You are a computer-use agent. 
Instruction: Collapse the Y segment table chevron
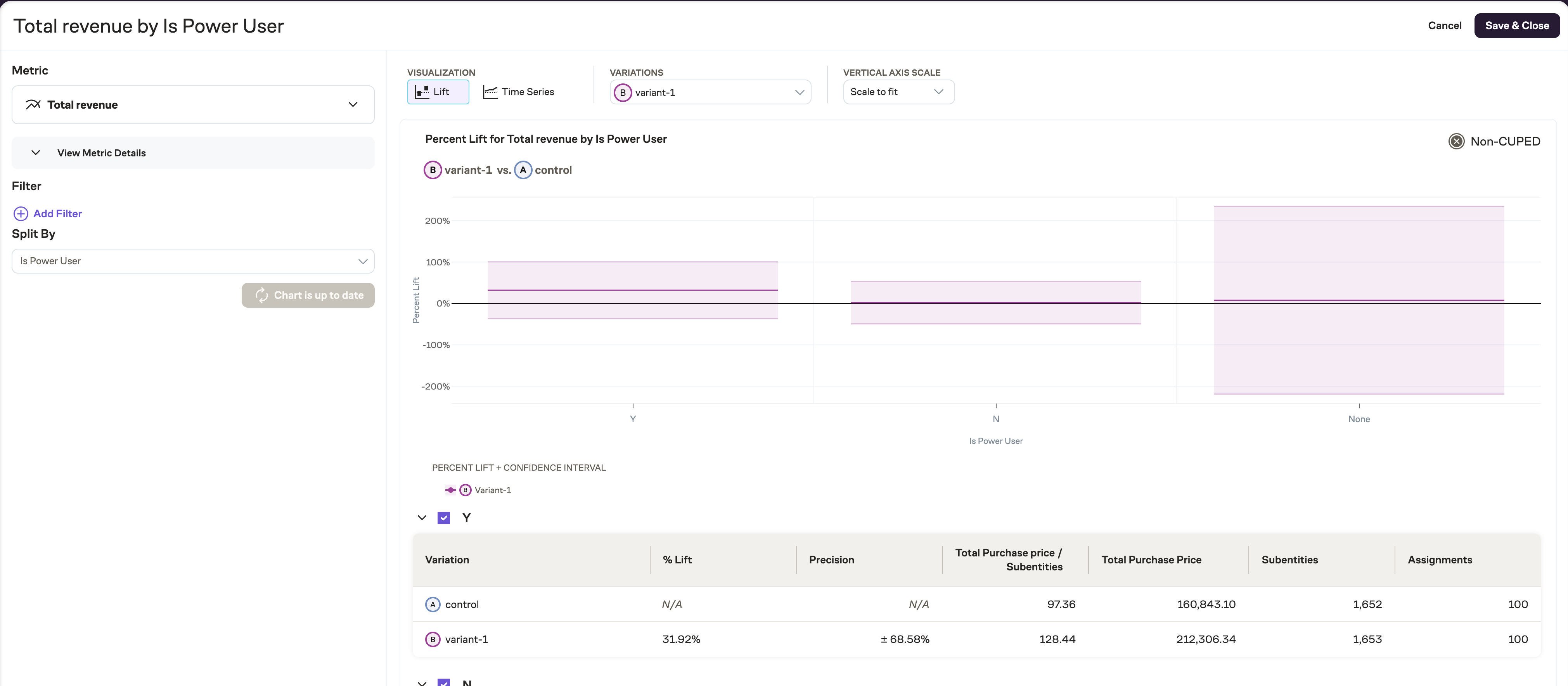point(422,518)
